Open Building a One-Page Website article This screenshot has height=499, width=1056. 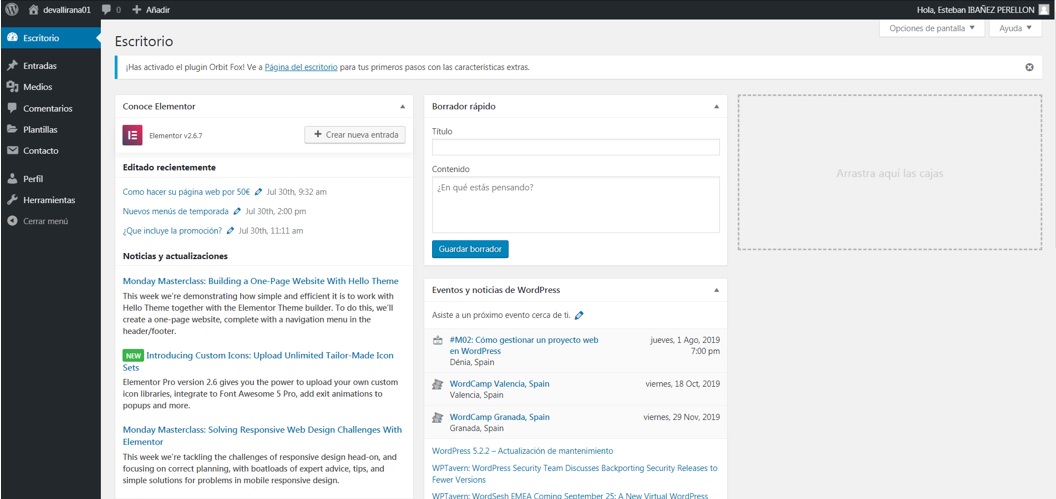pyautogui.click(x=261, y=281)
